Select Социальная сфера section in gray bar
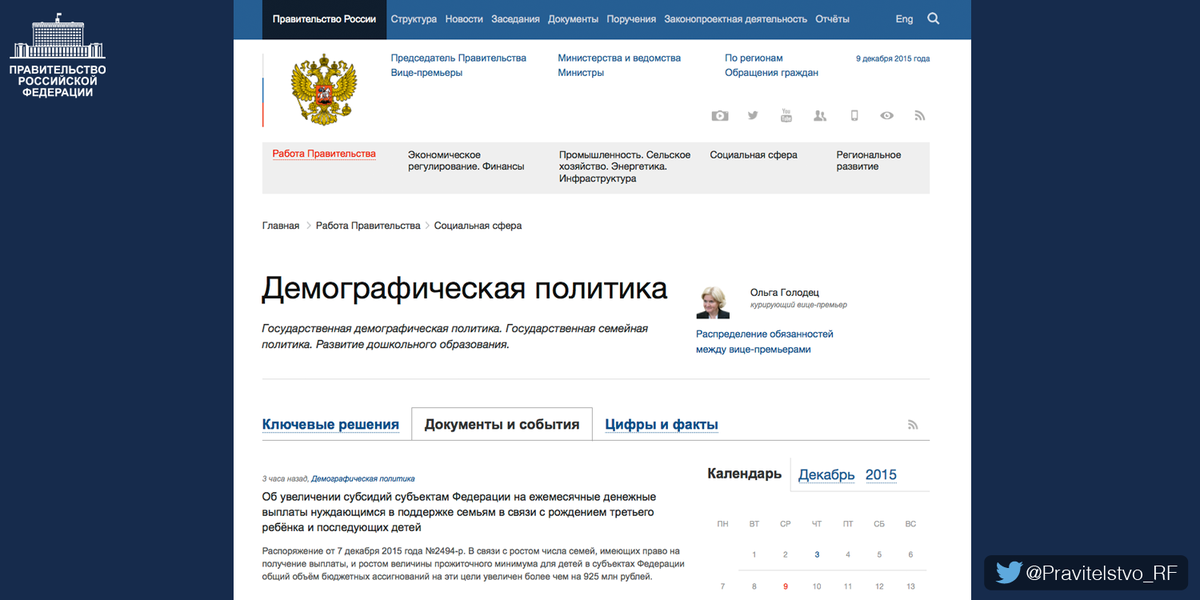Screen dimensions: 1200x600 (x=754, y=155)
